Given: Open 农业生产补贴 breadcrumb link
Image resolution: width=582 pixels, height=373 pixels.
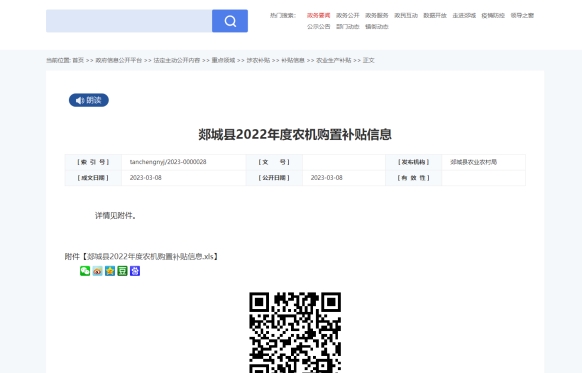Looking at the screenshot, I should pos(334,60).
